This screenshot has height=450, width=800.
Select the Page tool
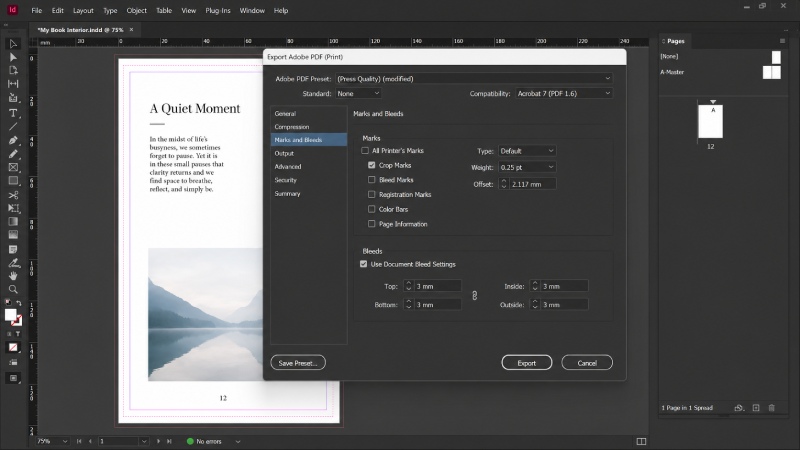pyautogui.click(x=13, y=70)
